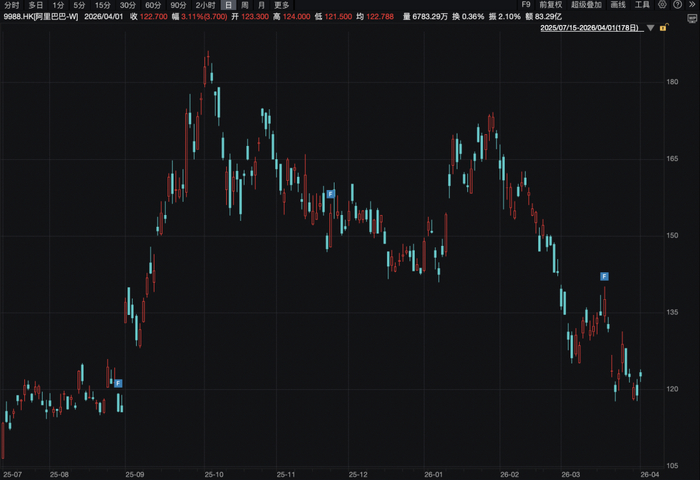Select the 30分 period
Image resolution: width=700 pixels, height=480 pixels.
click(128, 5)
